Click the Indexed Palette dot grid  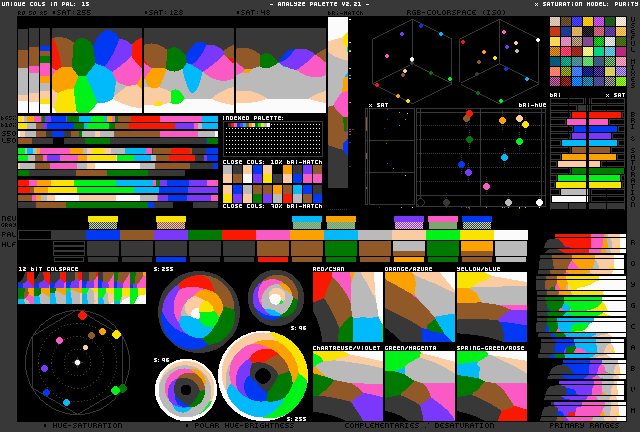(273, 139)
